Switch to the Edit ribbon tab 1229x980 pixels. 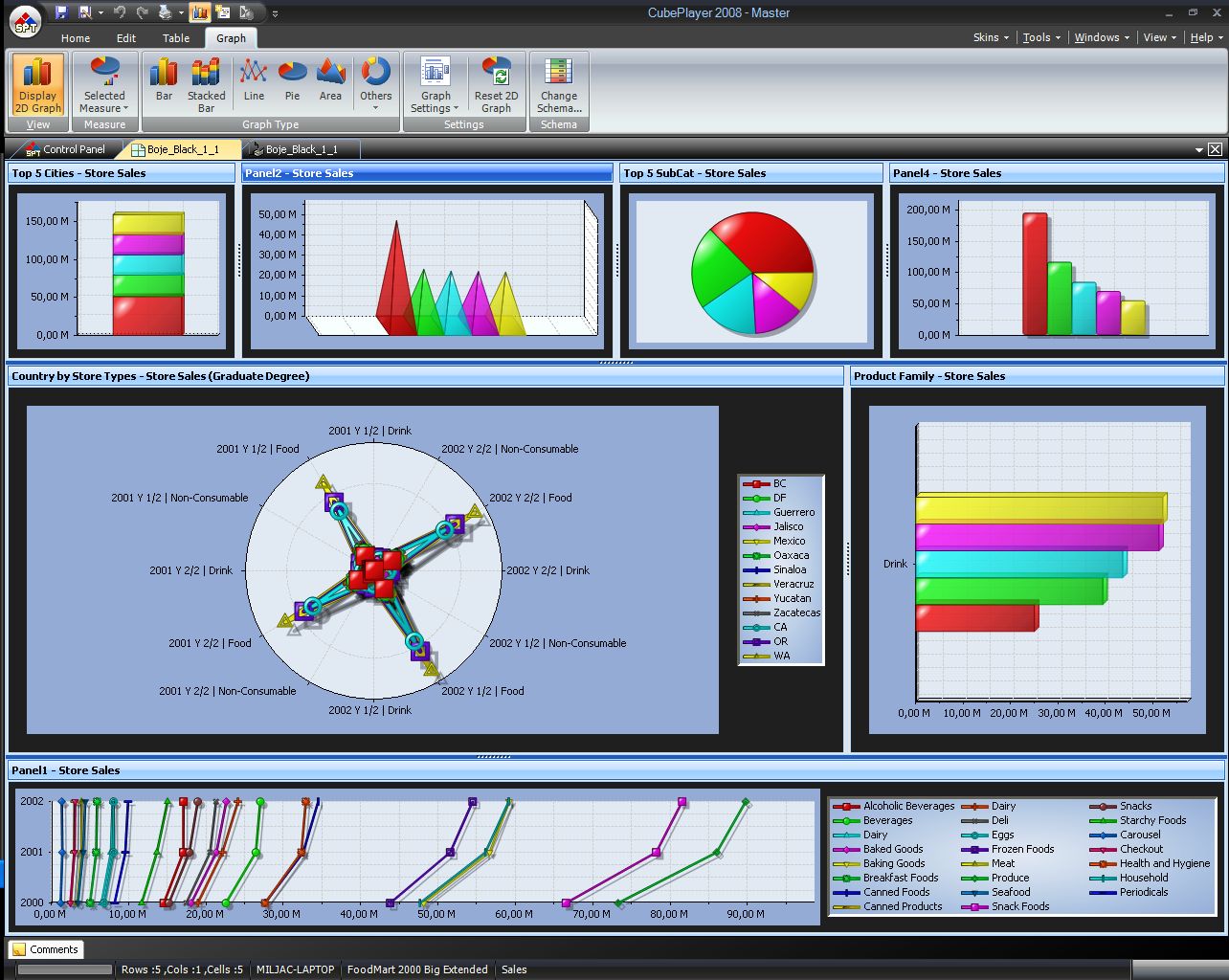click(x=126, y=38)
